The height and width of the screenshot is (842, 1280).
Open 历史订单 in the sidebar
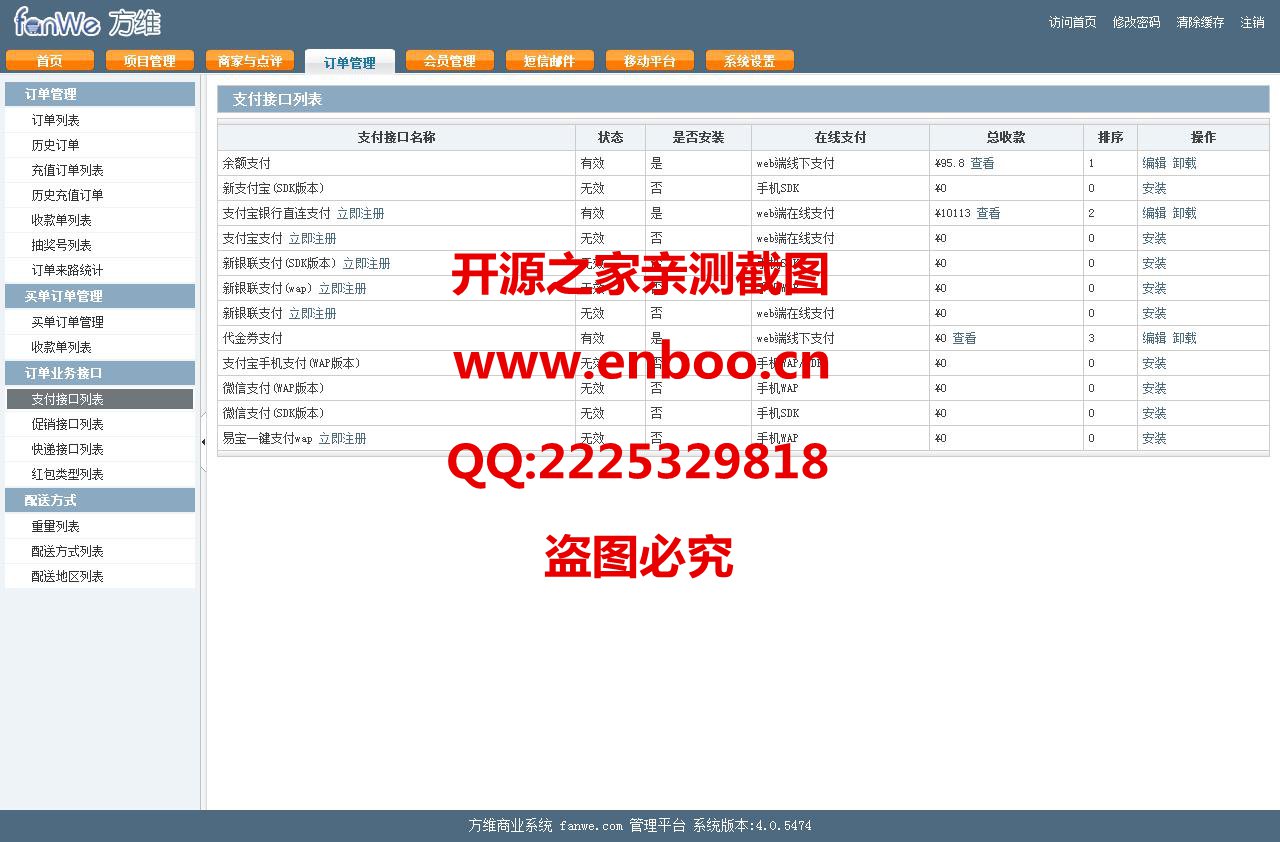tap(56, 145)
